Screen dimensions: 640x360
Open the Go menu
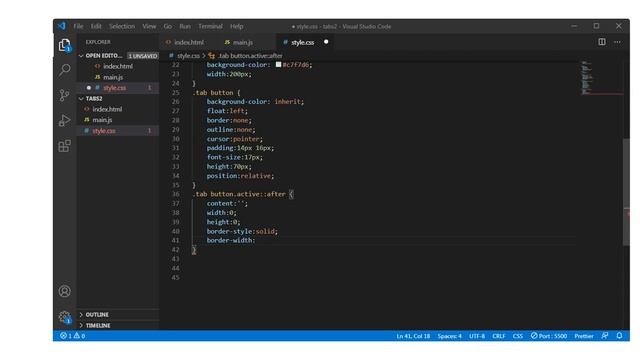168,26
